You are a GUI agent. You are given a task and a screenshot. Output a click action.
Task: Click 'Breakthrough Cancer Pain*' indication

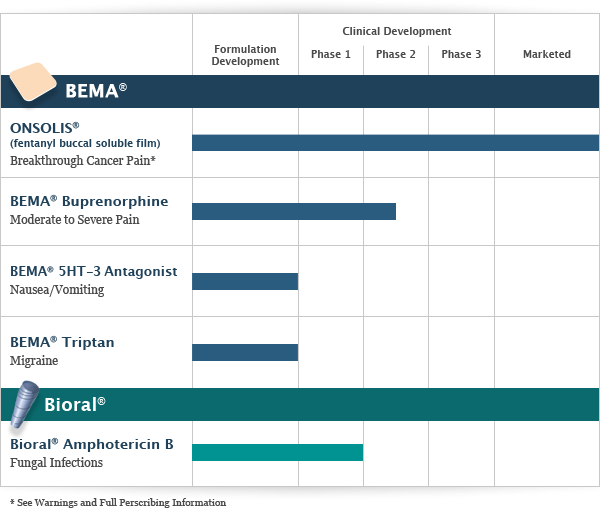coord(83,160)
